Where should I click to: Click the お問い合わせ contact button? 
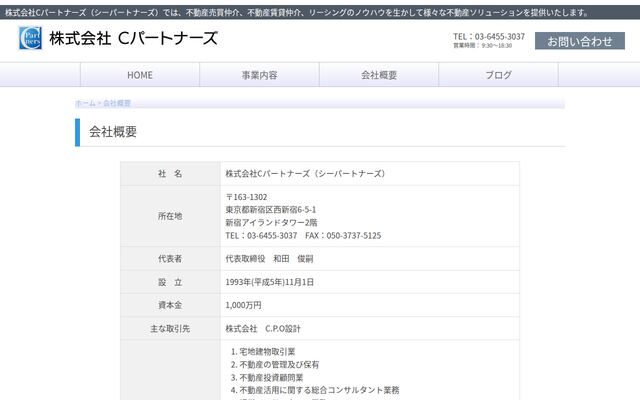coord(580,41)
